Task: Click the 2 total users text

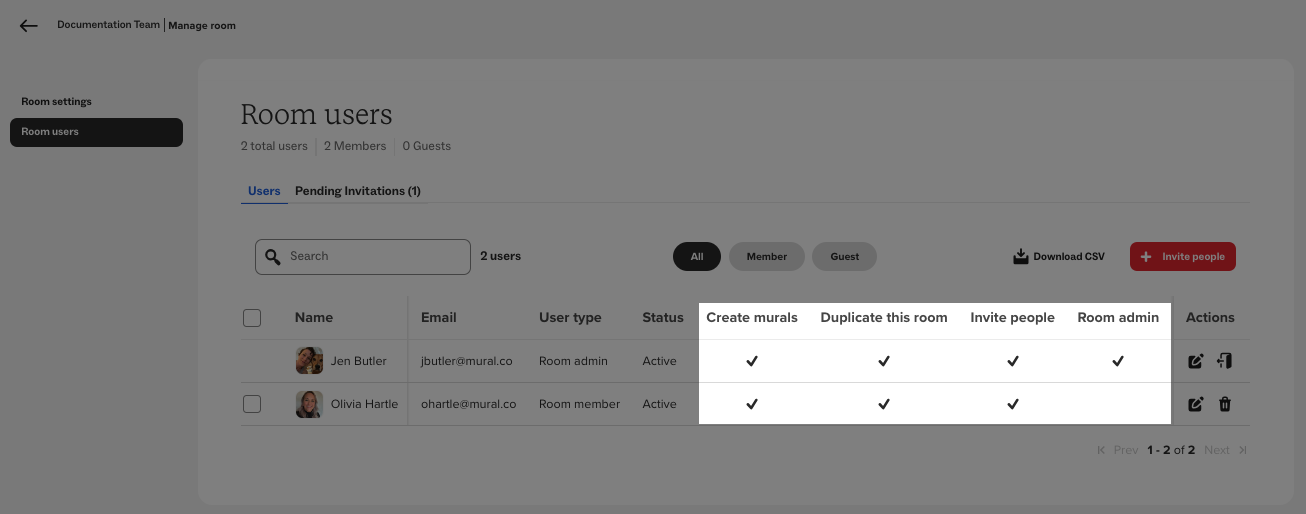Action: pyautogui.click(x=274, y=146)
